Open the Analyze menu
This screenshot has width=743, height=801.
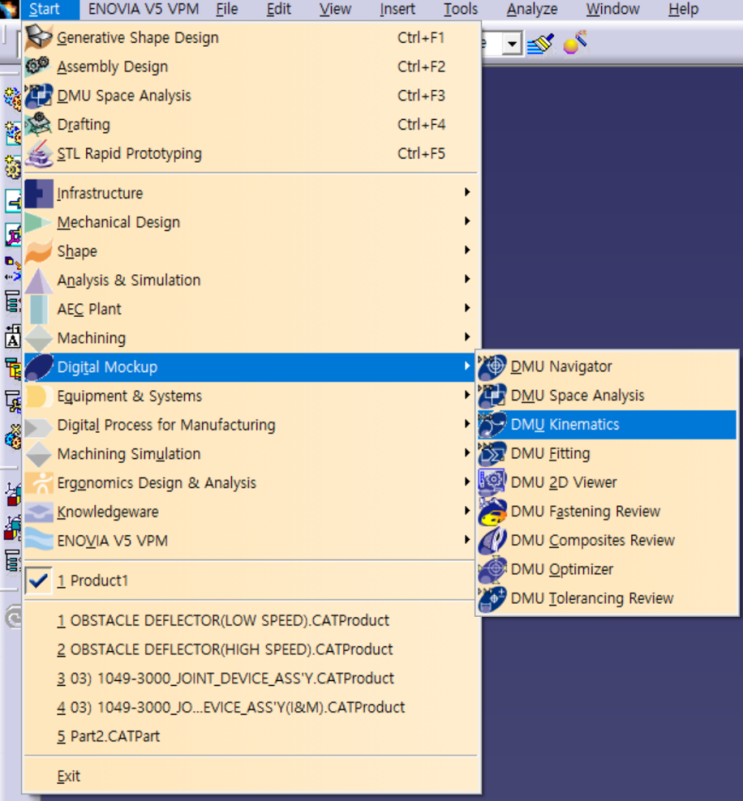tap(532, 9)
